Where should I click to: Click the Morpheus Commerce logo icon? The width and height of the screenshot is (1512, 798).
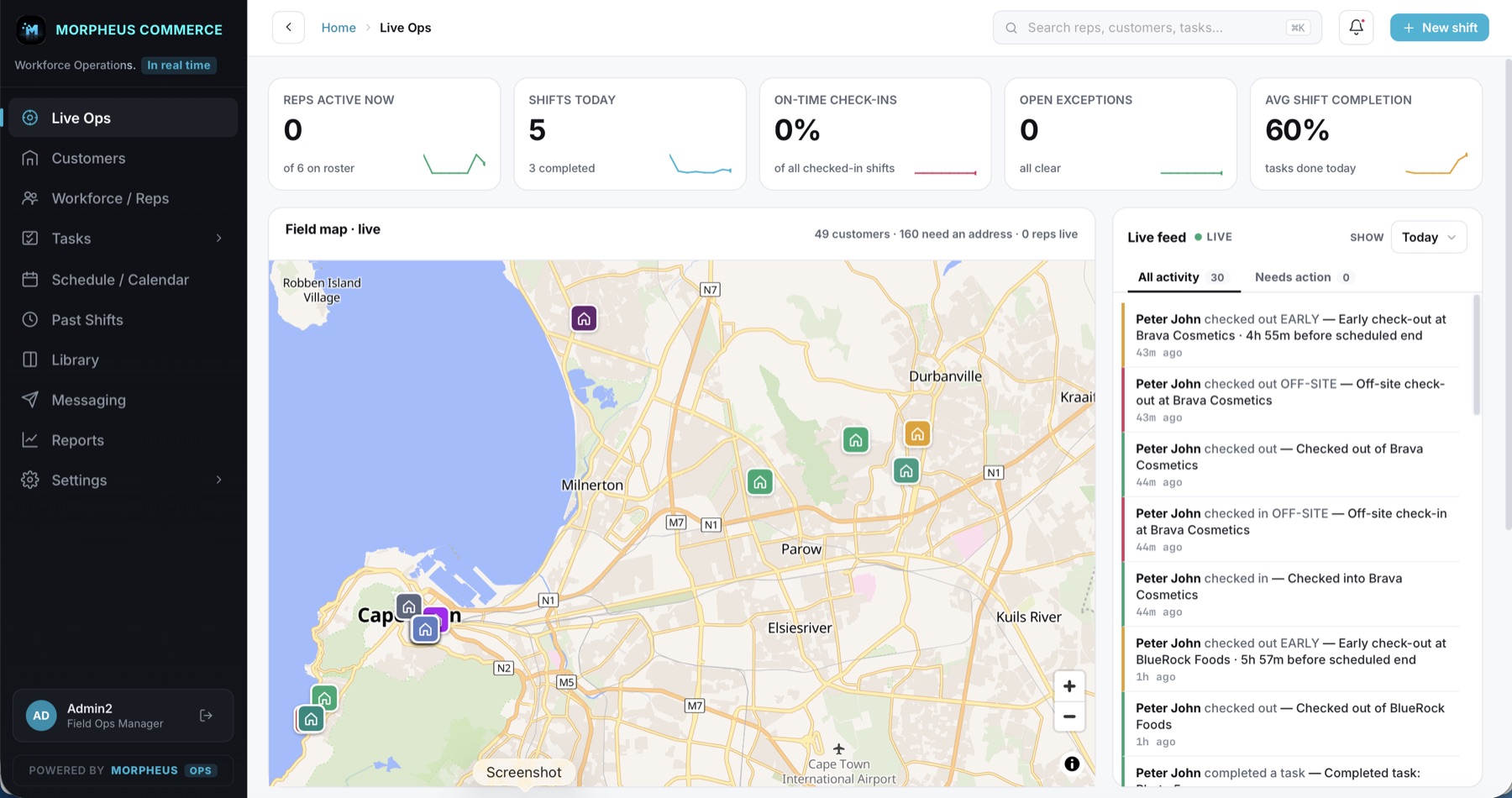31,30
